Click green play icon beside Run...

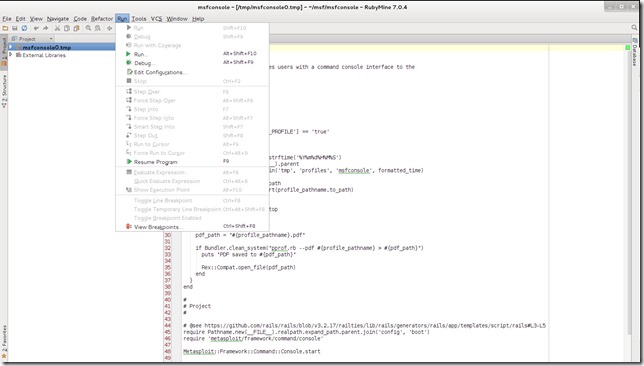pos(129,54)
